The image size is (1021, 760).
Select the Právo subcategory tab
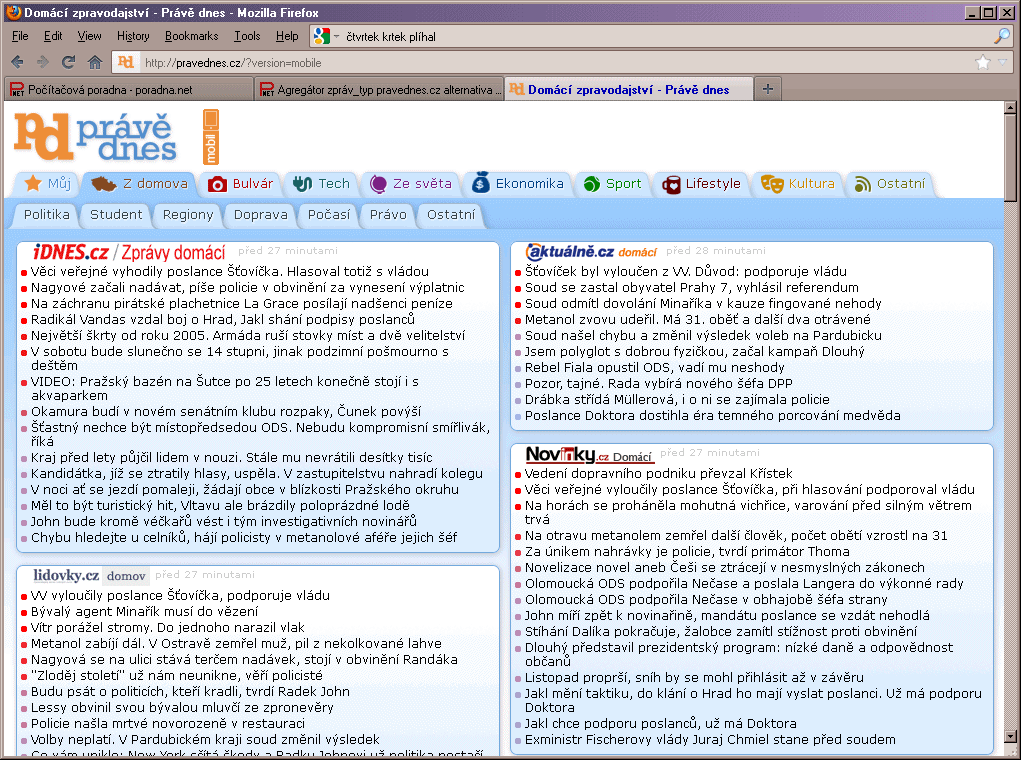click(388, 215)
